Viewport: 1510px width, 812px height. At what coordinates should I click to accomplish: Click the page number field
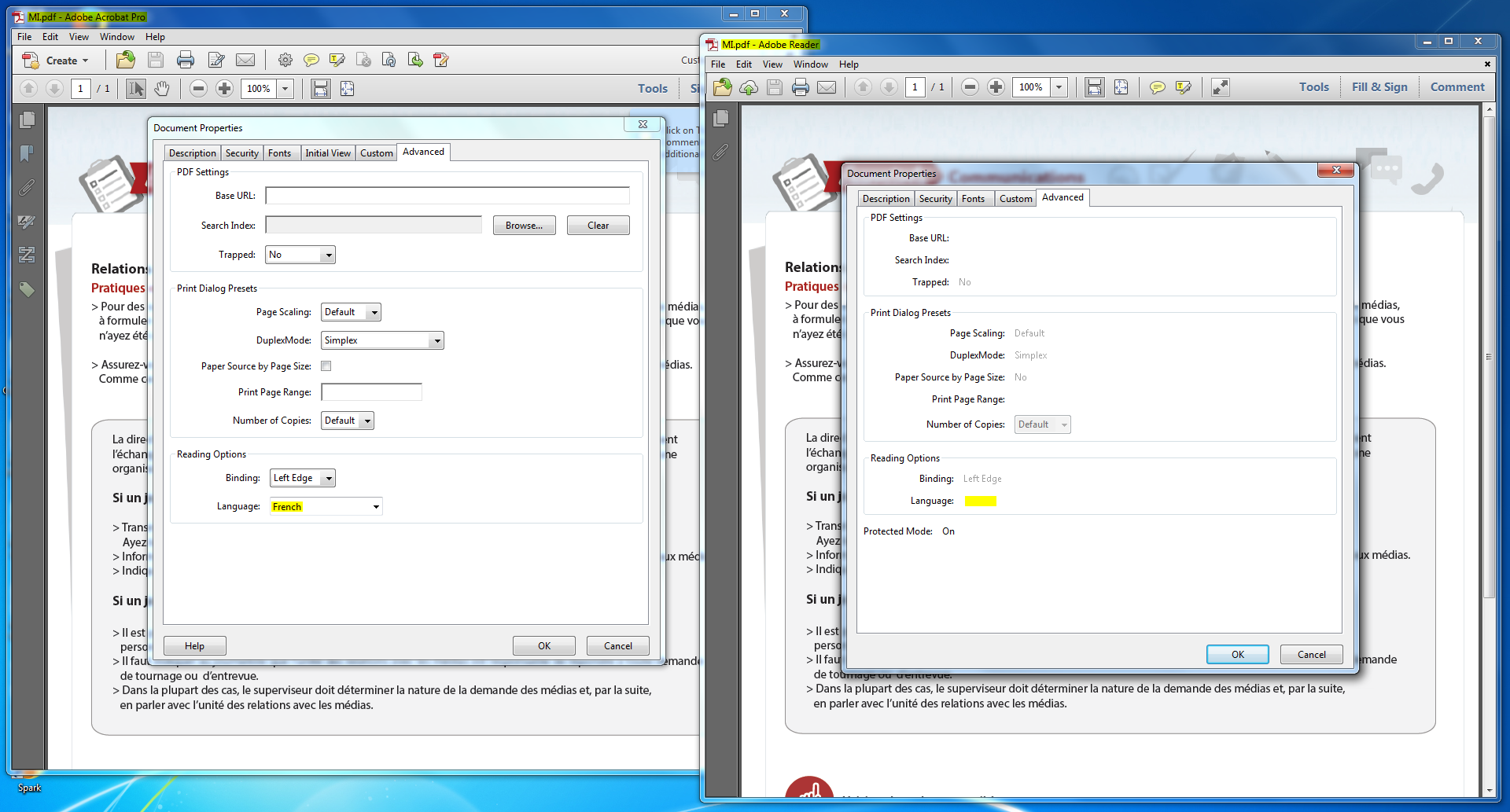click(x=80, y=89)
